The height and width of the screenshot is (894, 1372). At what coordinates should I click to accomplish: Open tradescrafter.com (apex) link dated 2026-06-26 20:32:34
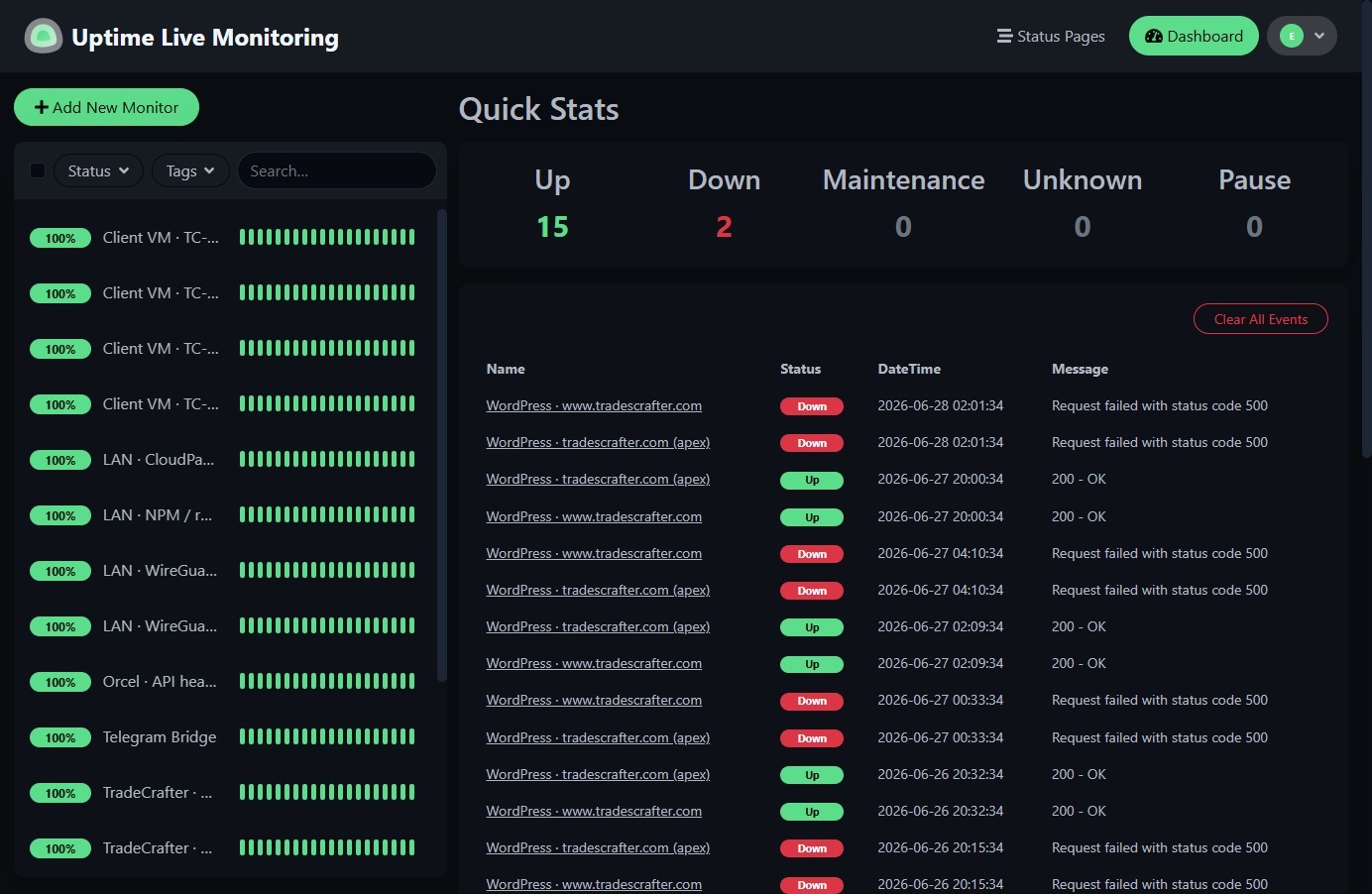(598, 774)
